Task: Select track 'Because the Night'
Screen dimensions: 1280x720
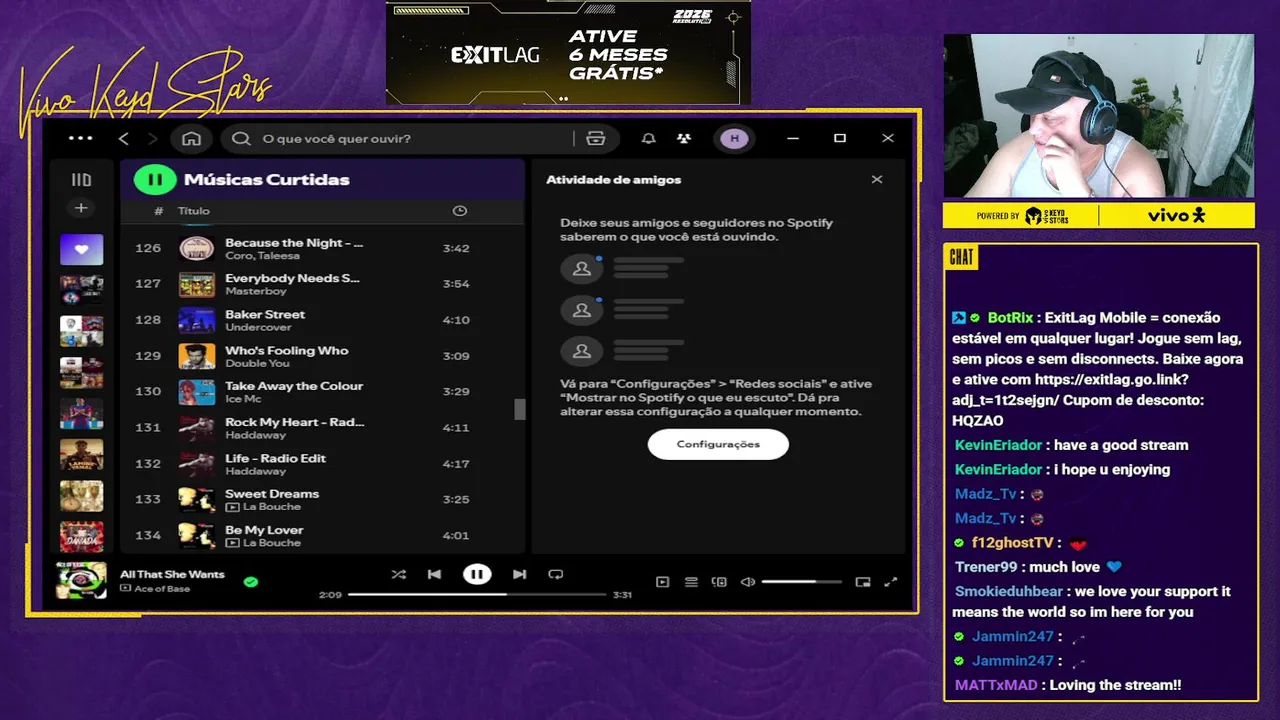Action: (x=322, y=248)
